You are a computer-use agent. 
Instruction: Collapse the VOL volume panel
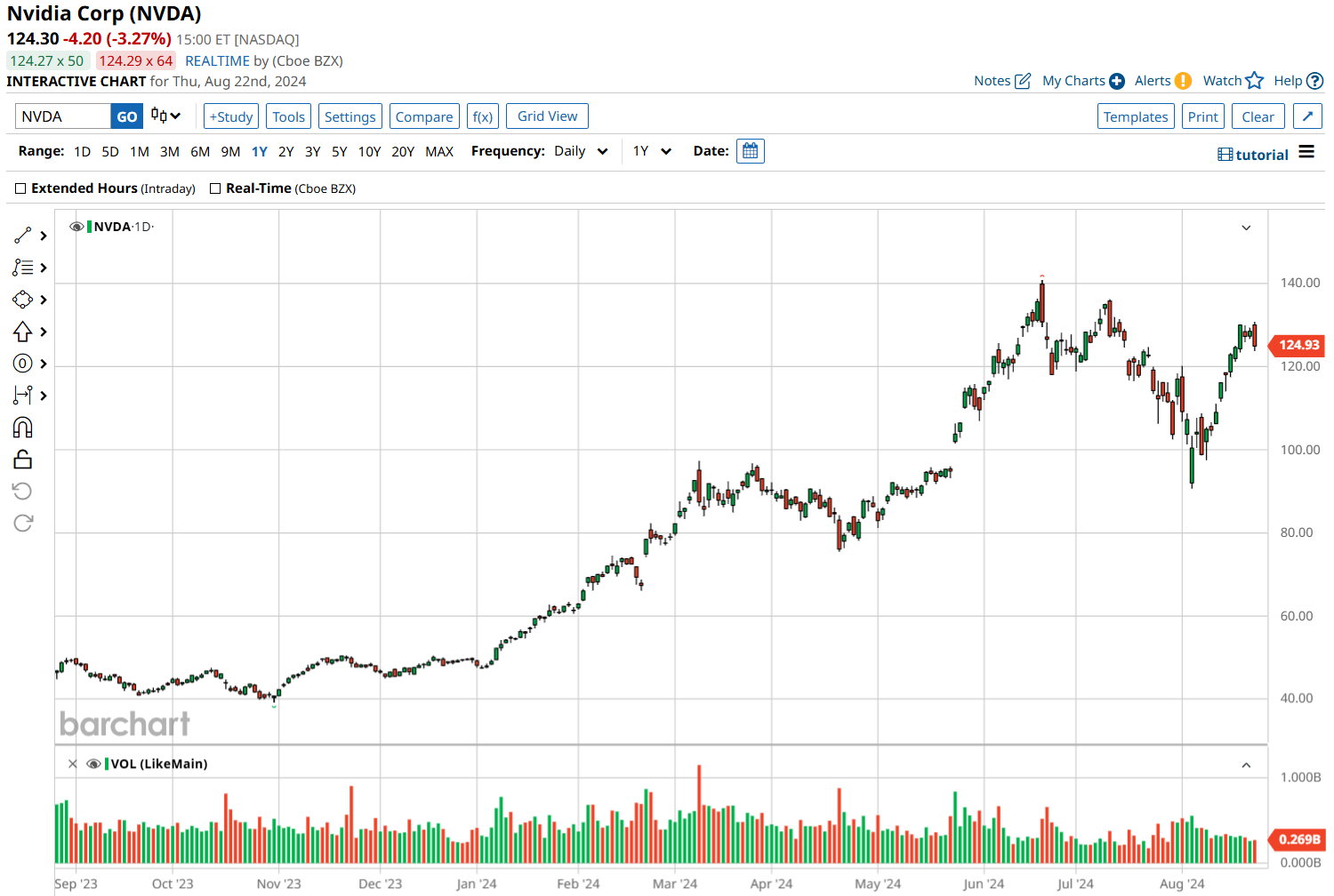click(1247, 763)
